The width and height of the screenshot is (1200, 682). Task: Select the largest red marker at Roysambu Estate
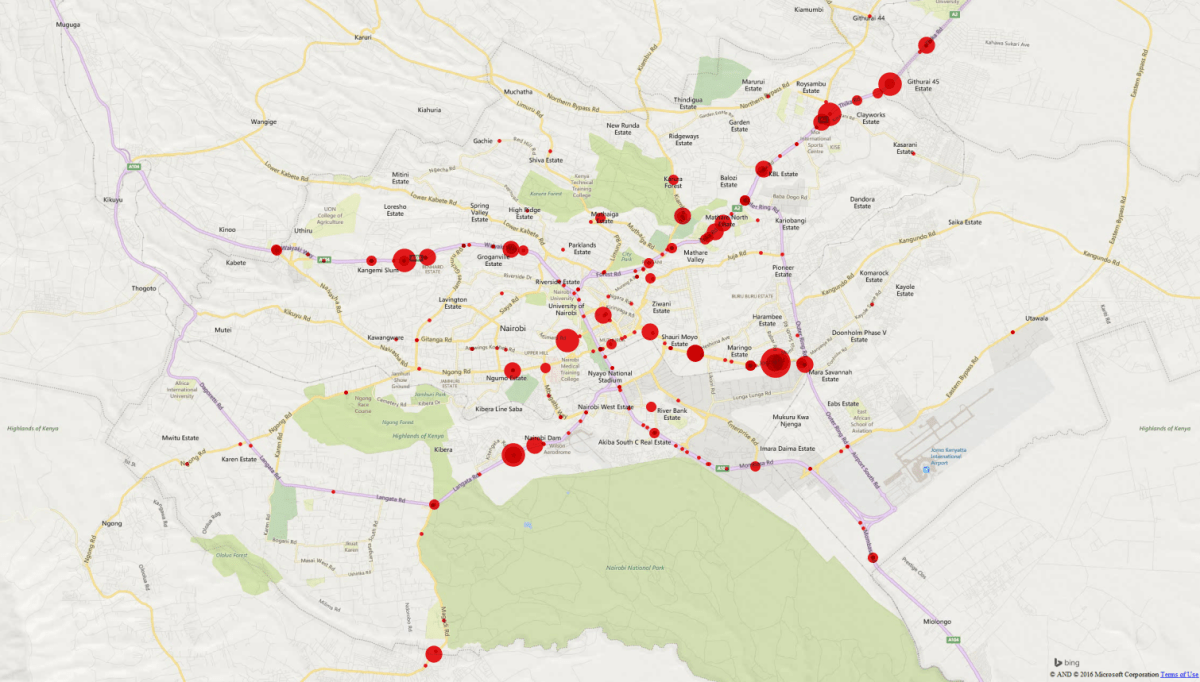(830, 112)
